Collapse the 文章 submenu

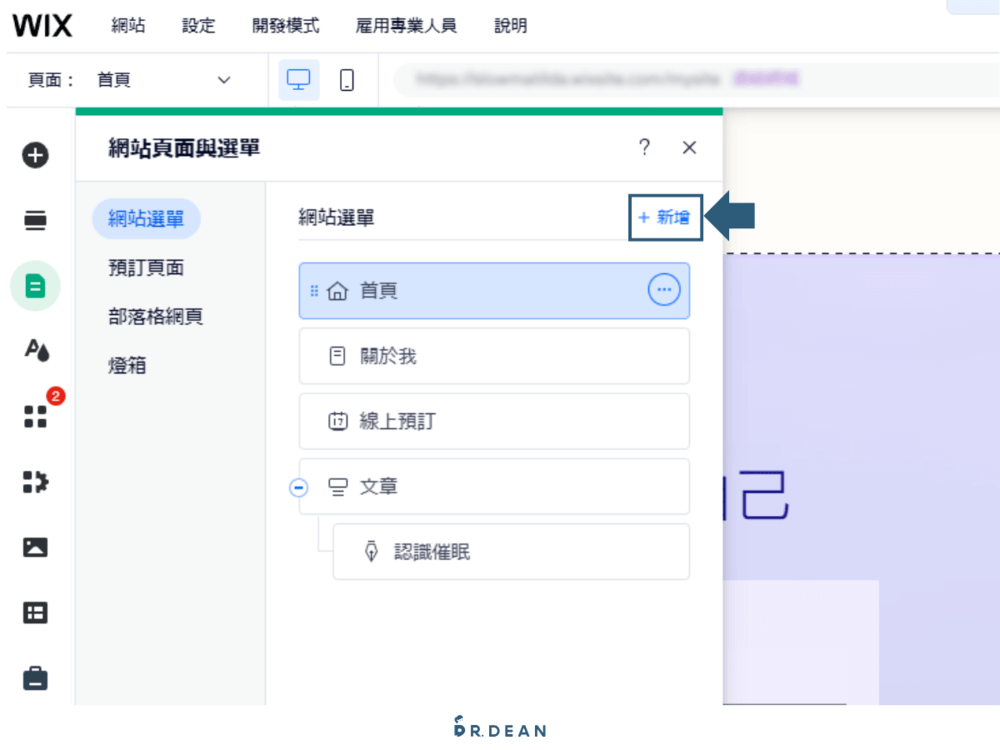(x=298, y=487)
